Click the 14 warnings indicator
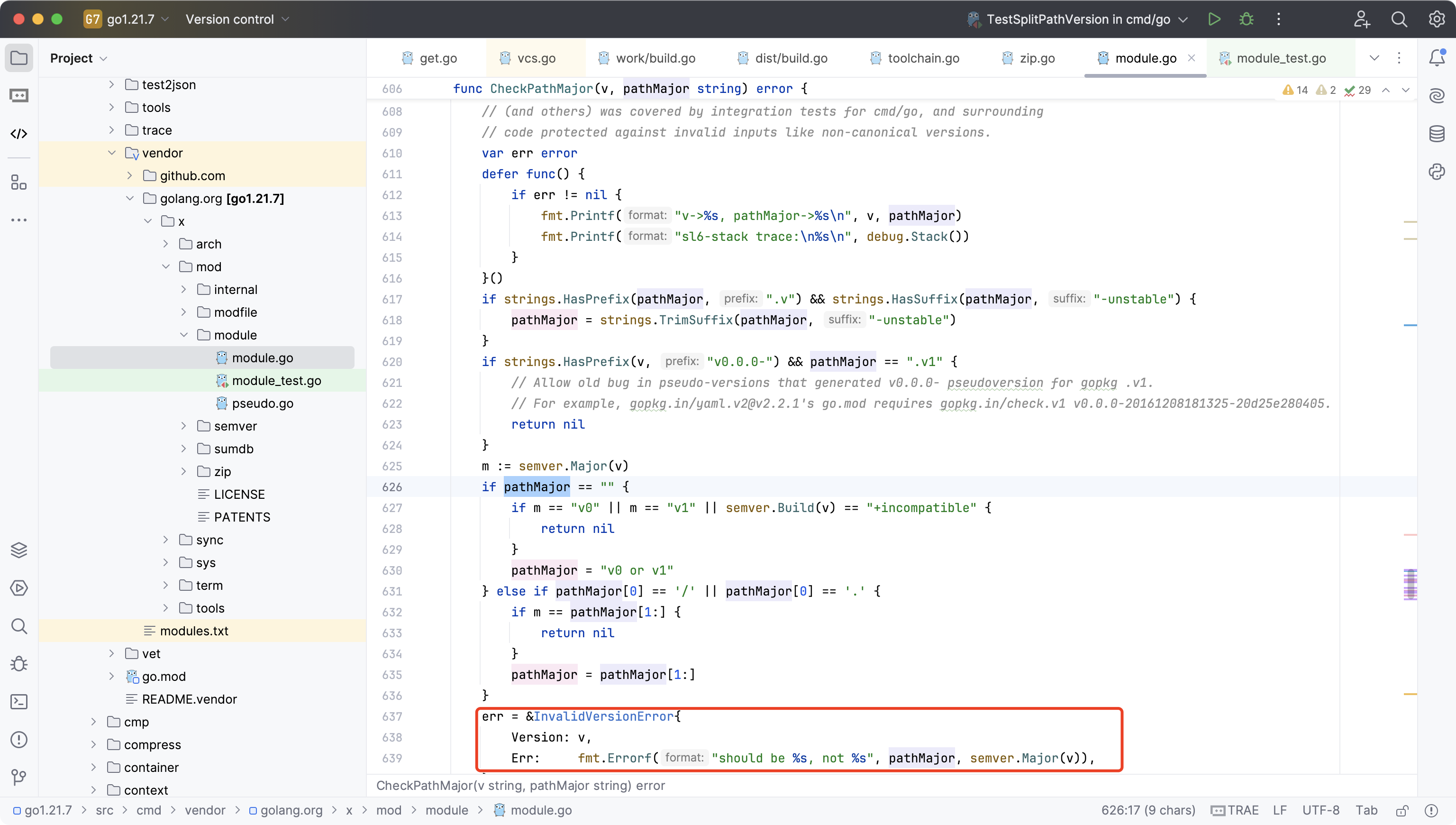 [1296, 90]
